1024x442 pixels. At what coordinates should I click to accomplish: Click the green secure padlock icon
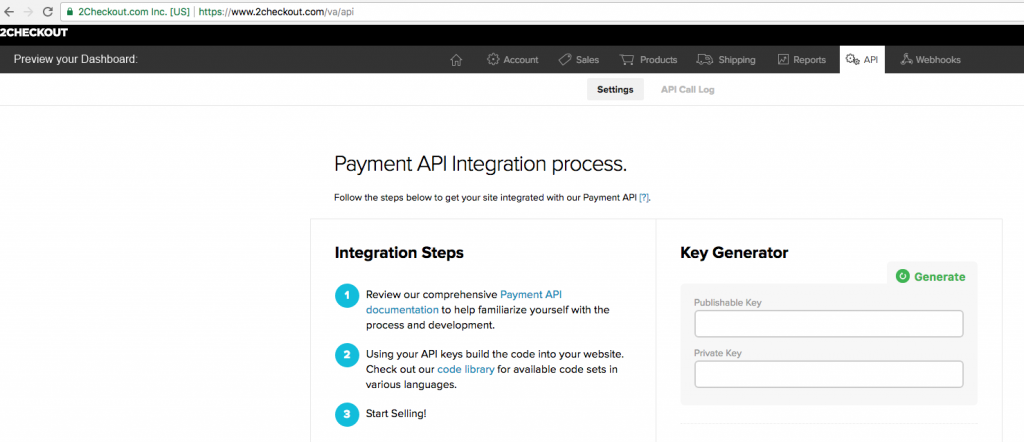[69, 12]
